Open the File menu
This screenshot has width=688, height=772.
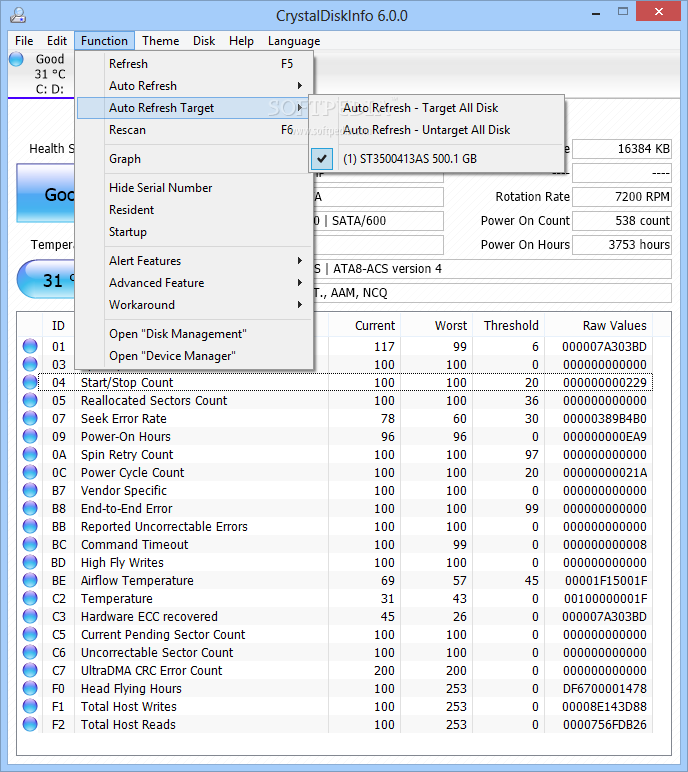[x=24, y=41]
